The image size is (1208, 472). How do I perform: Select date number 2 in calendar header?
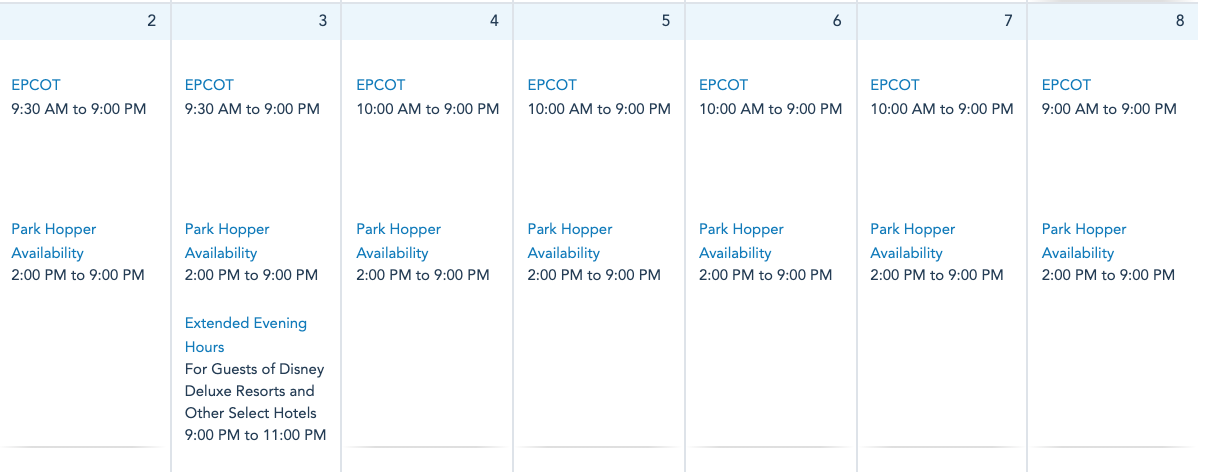[x=151, y=20]
